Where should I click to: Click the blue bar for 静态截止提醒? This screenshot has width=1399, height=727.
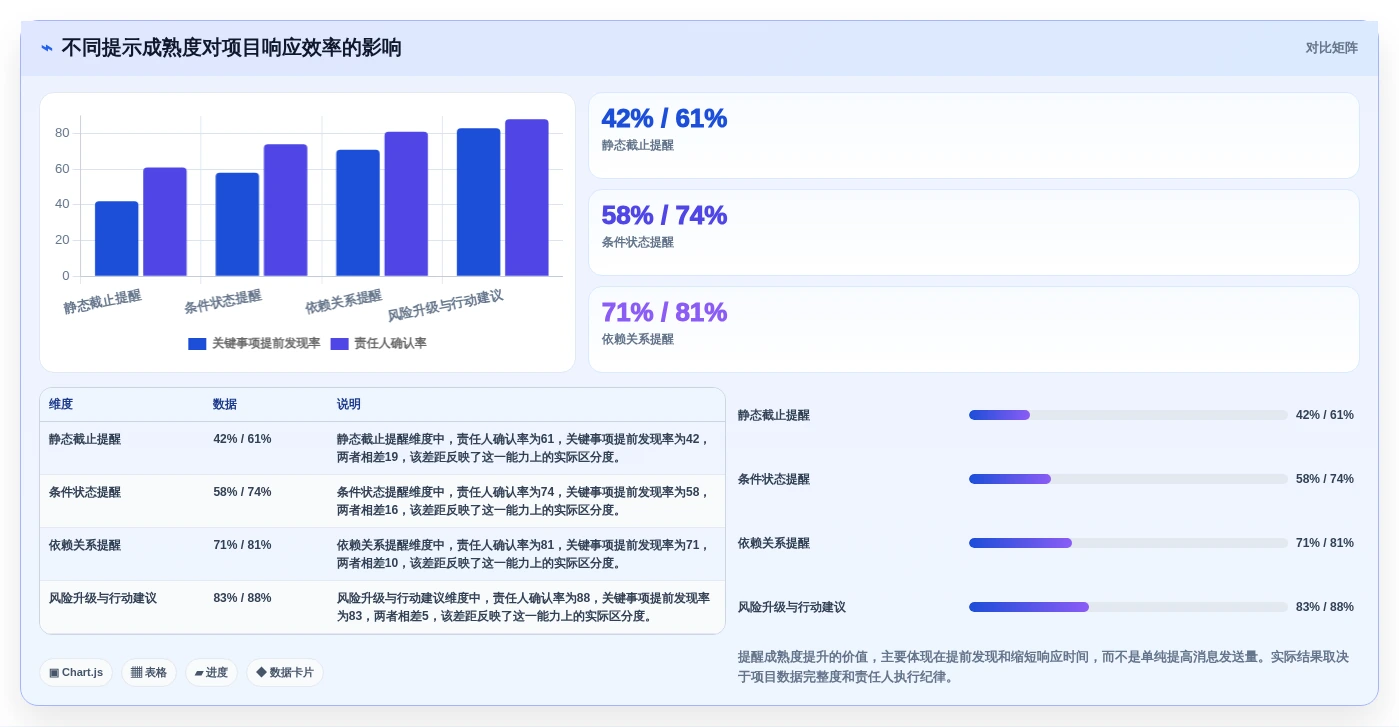pyautogui.click(x=117, y=239)
